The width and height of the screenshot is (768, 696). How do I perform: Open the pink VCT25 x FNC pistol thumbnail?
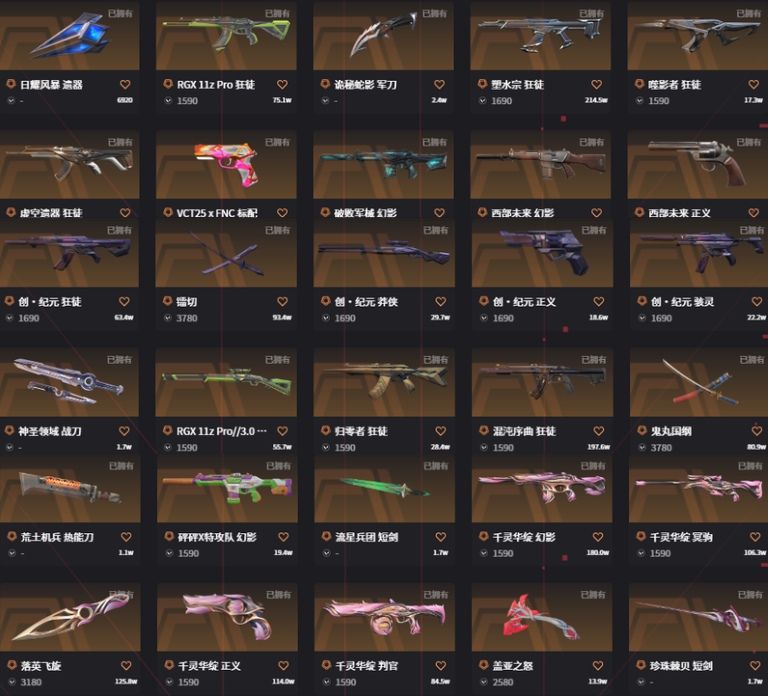coord(226,164)
